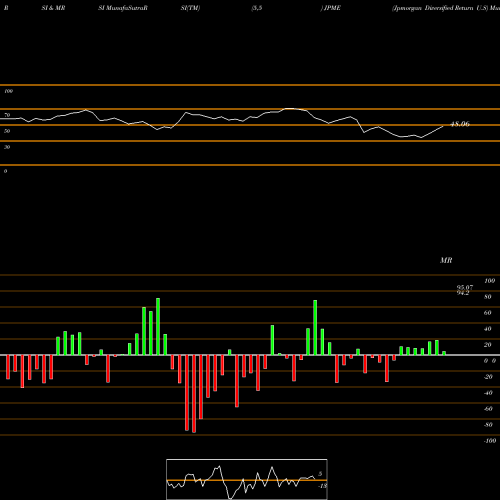Click the MR axis label -100
This screenshot has height=500, width=500.
[x=490, y=441]
